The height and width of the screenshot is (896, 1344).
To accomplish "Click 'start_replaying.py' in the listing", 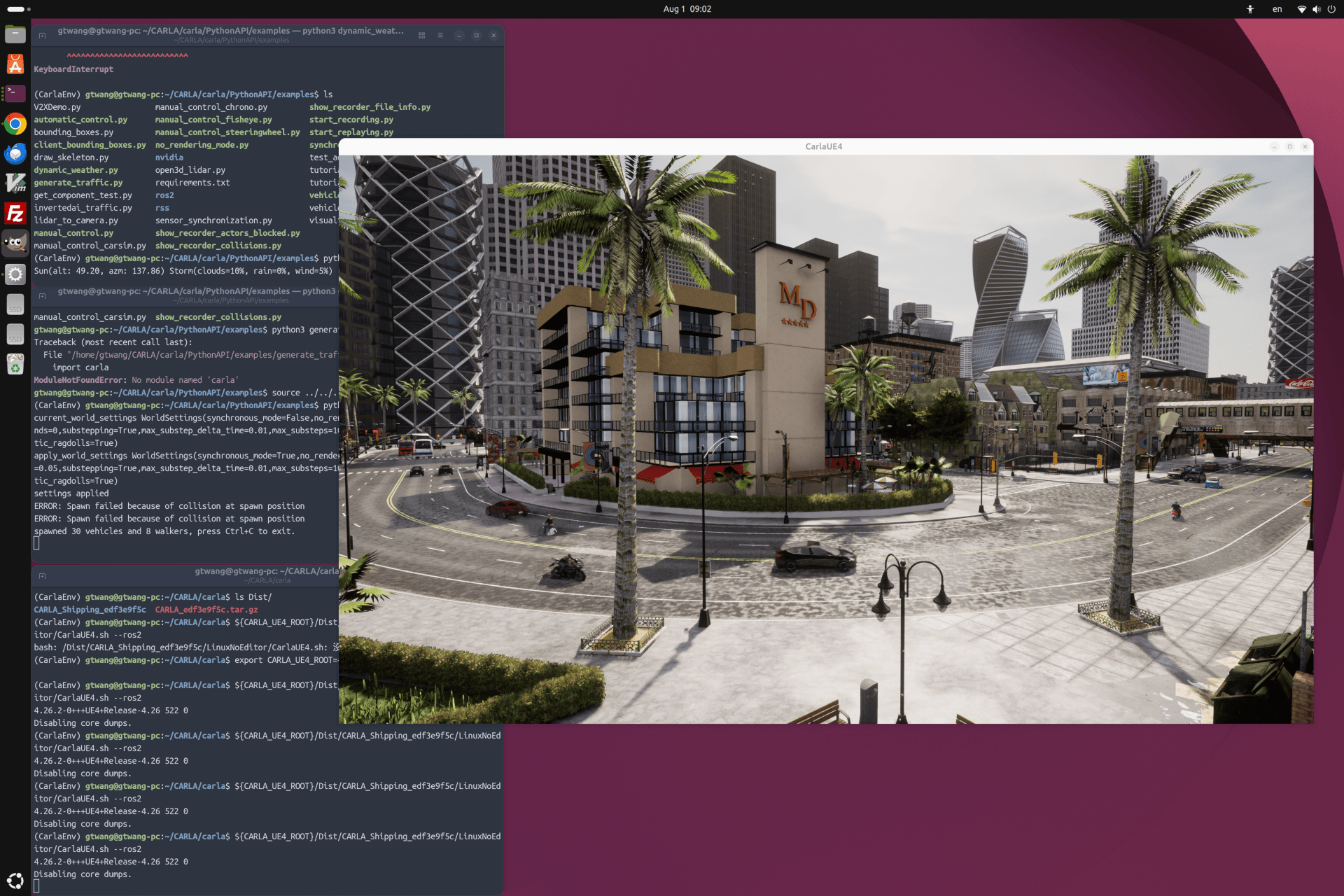I will click(x=351, y=132).
